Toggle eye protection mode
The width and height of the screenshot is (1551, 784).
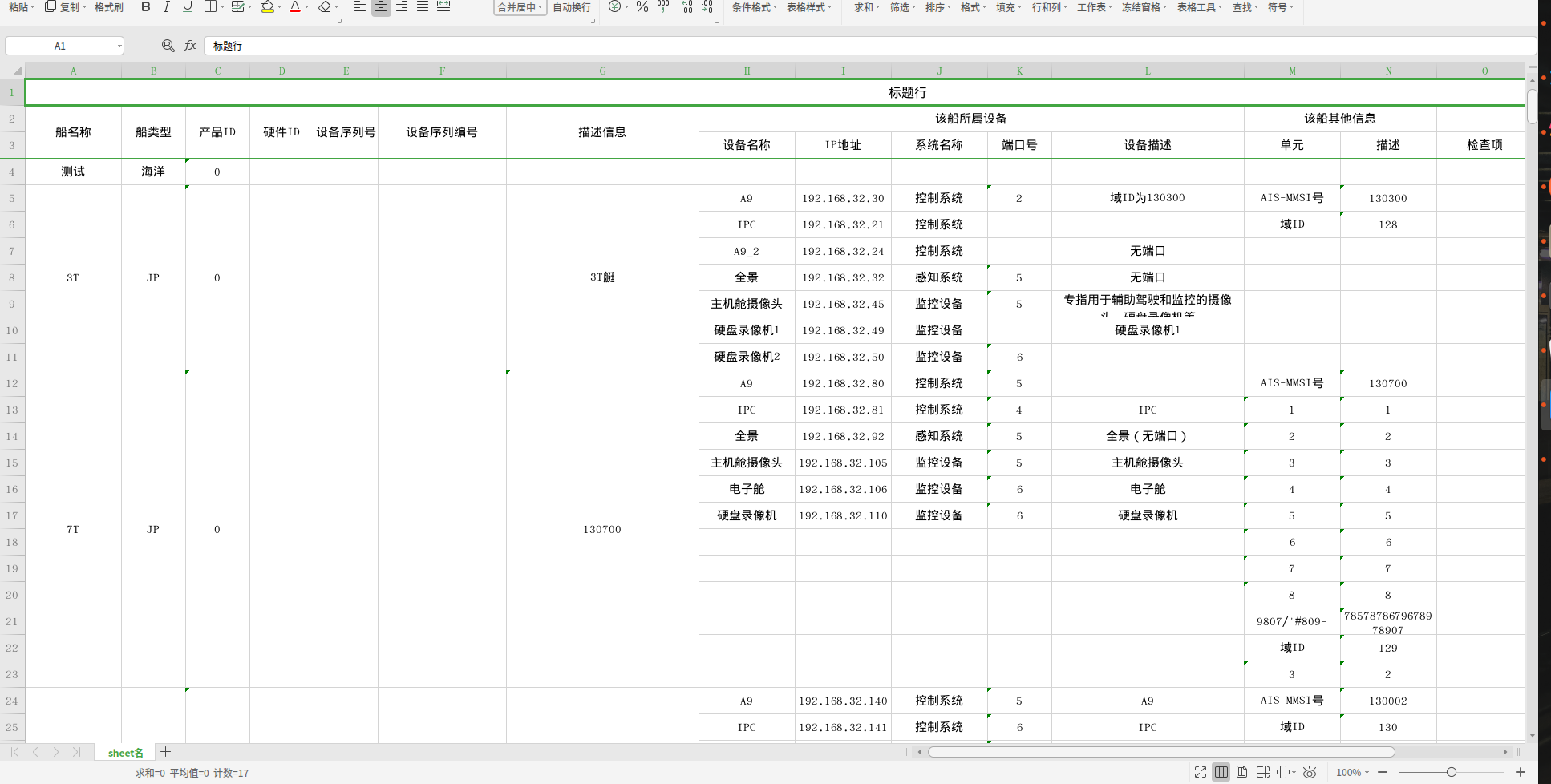1310,772
